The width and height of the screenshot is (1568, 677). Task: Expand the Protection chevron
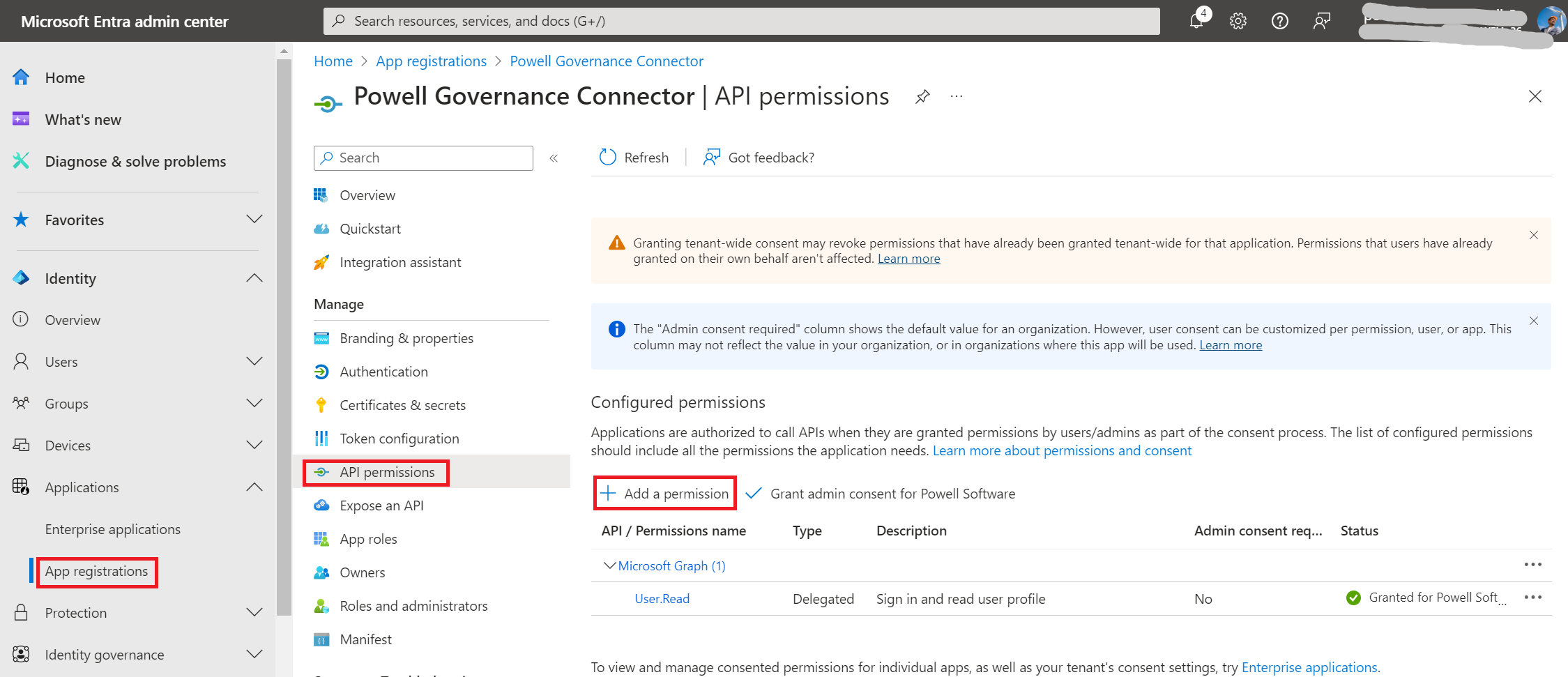pos(254,612)
